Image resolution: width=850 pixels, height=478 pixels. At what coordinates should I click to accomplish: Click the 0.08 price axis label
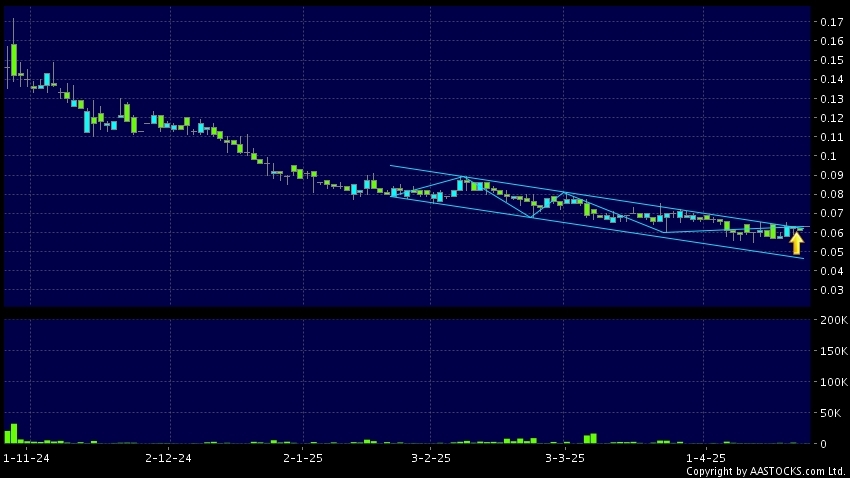point(832,195)
